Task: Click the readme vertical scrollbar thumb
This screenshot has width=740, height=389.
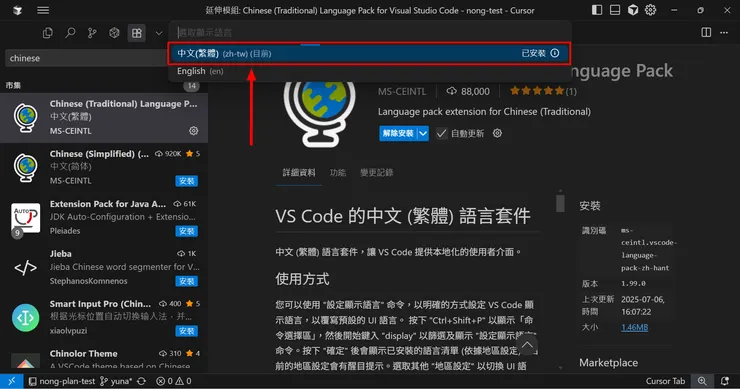Action: pos(560,203)
